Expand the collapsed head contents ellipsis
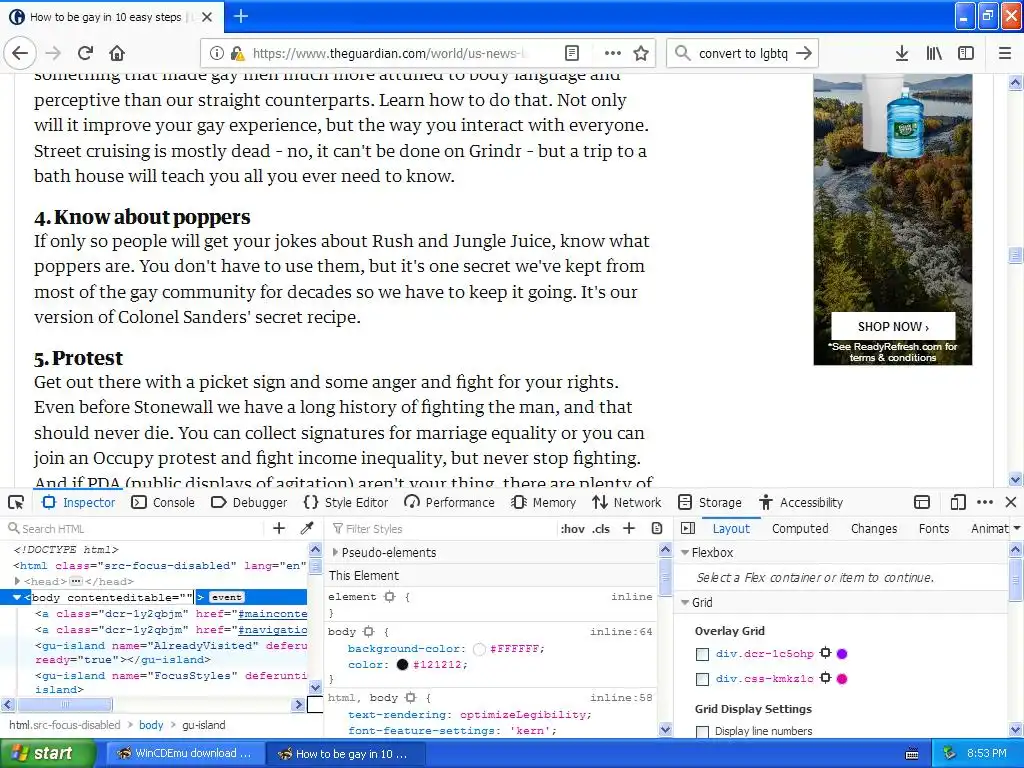This screenshot has height=768, width=1024. [x=76, y=581]
